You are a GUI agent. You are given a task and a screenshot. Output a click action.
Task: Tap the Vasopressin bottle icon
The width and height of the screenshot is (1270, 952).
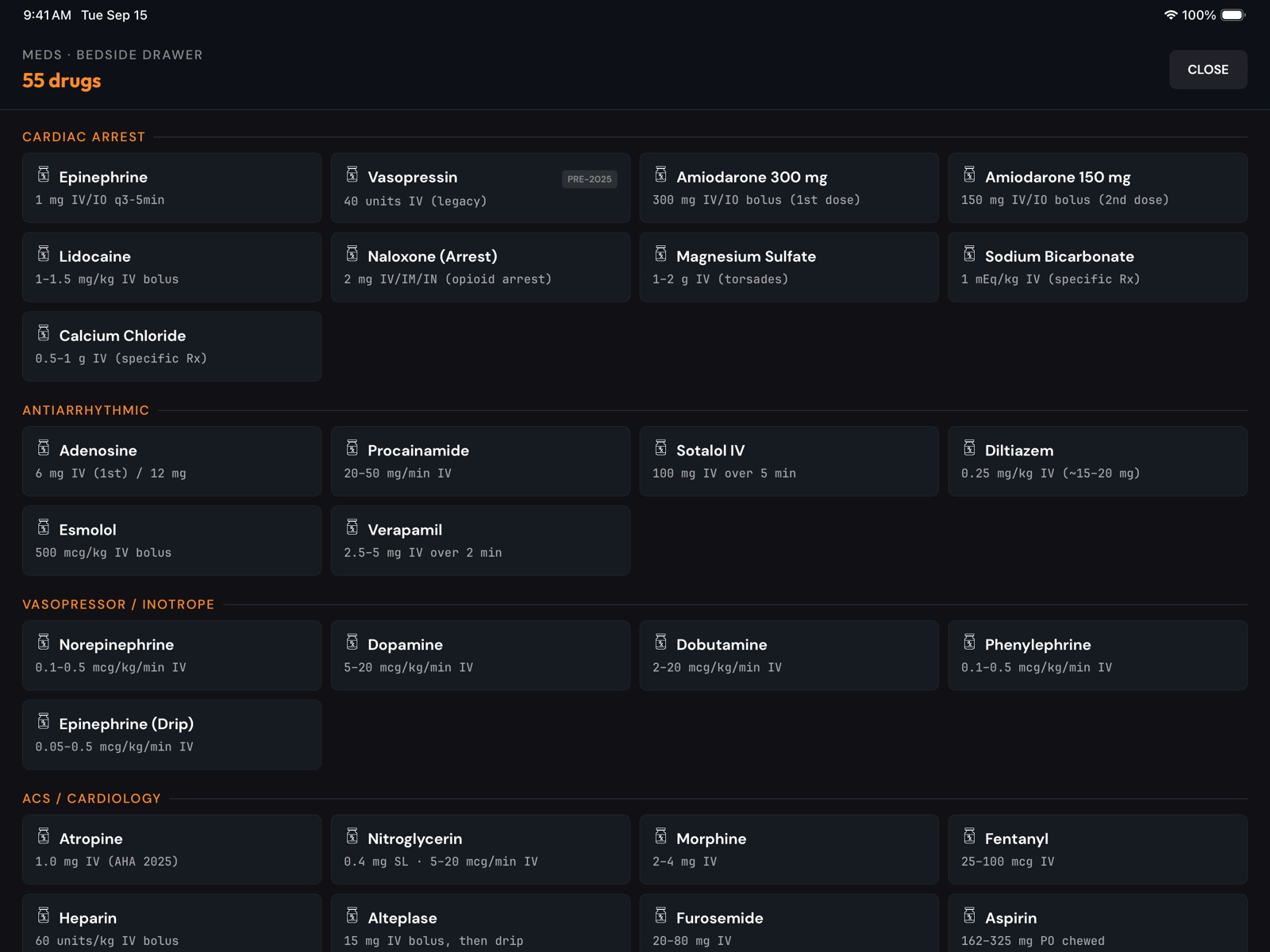(x=352, y=175)
